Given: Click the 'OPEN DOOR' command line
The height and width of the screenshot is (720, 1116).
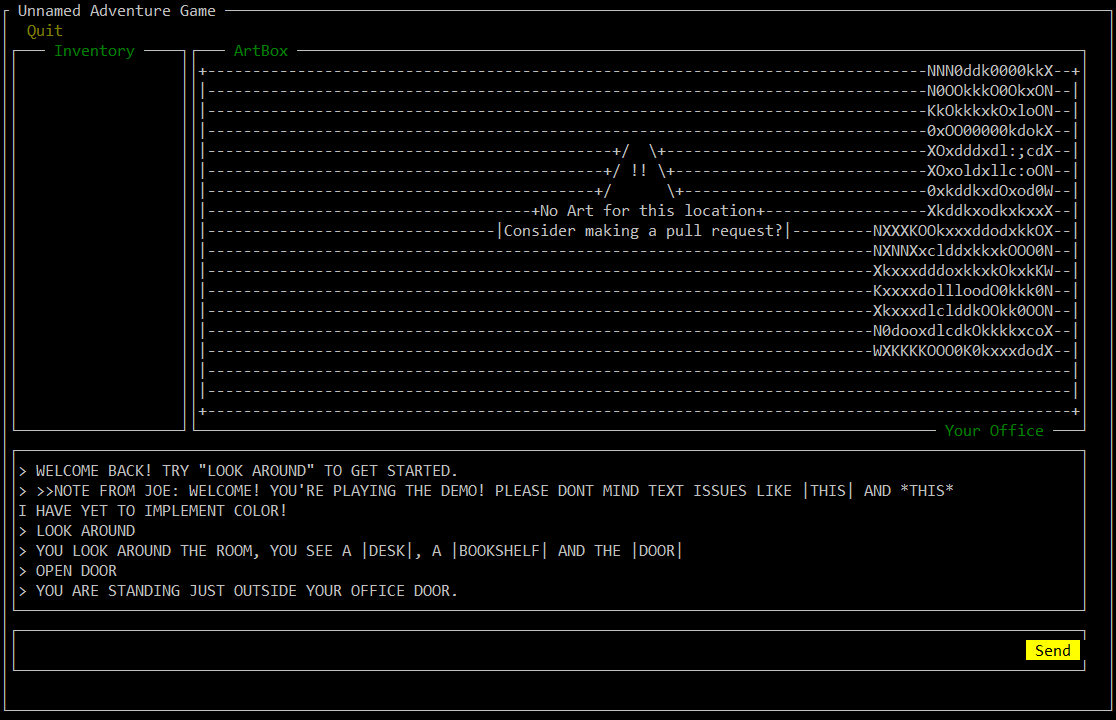Looking at the screenshot, I should (x=76, y=571).
